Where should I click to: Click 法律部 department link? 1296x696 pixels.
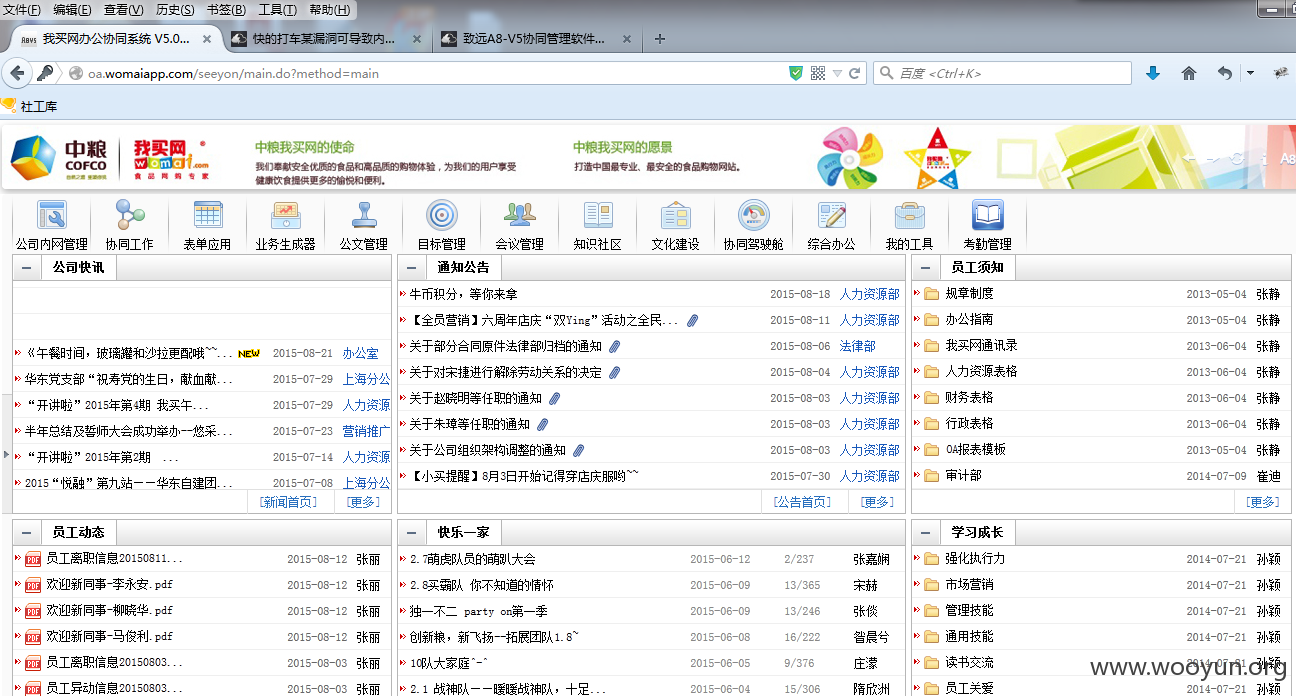[x=858, y=346]
